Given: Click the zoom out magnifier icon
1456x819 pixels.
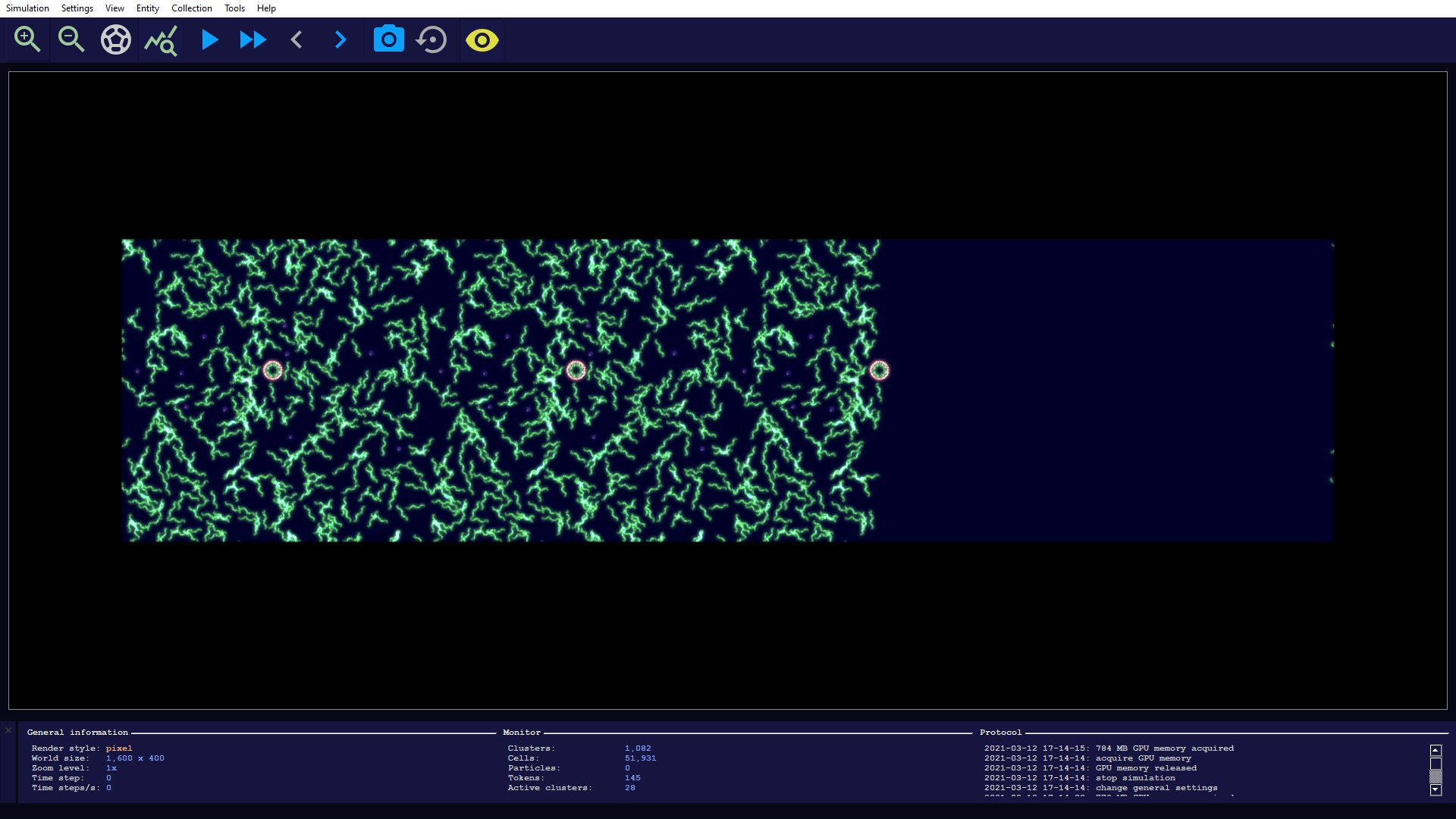Looking at the screenshot, I should coord(71,39).
